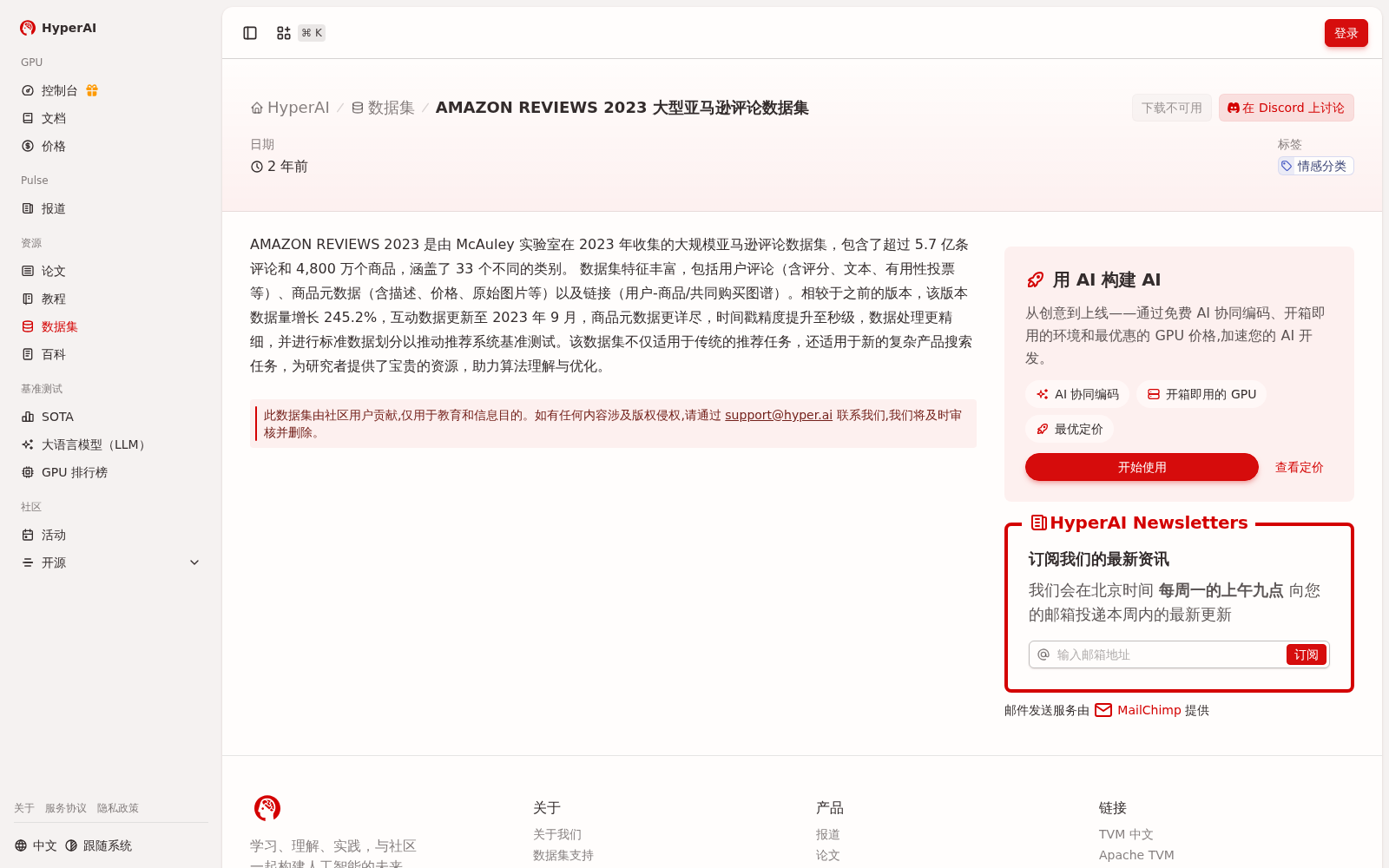This screenshot has width=1389, height=868.
Task: Open Apache TVM footer link
Action: click(x=1136, y=855)
